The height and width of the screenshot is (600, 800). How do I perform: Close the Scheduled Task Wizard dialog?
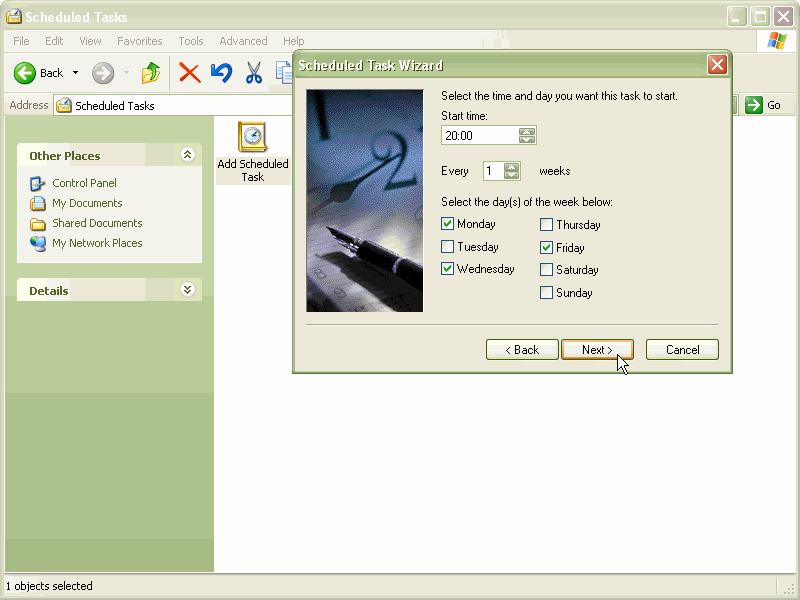(x=717, y=65)
